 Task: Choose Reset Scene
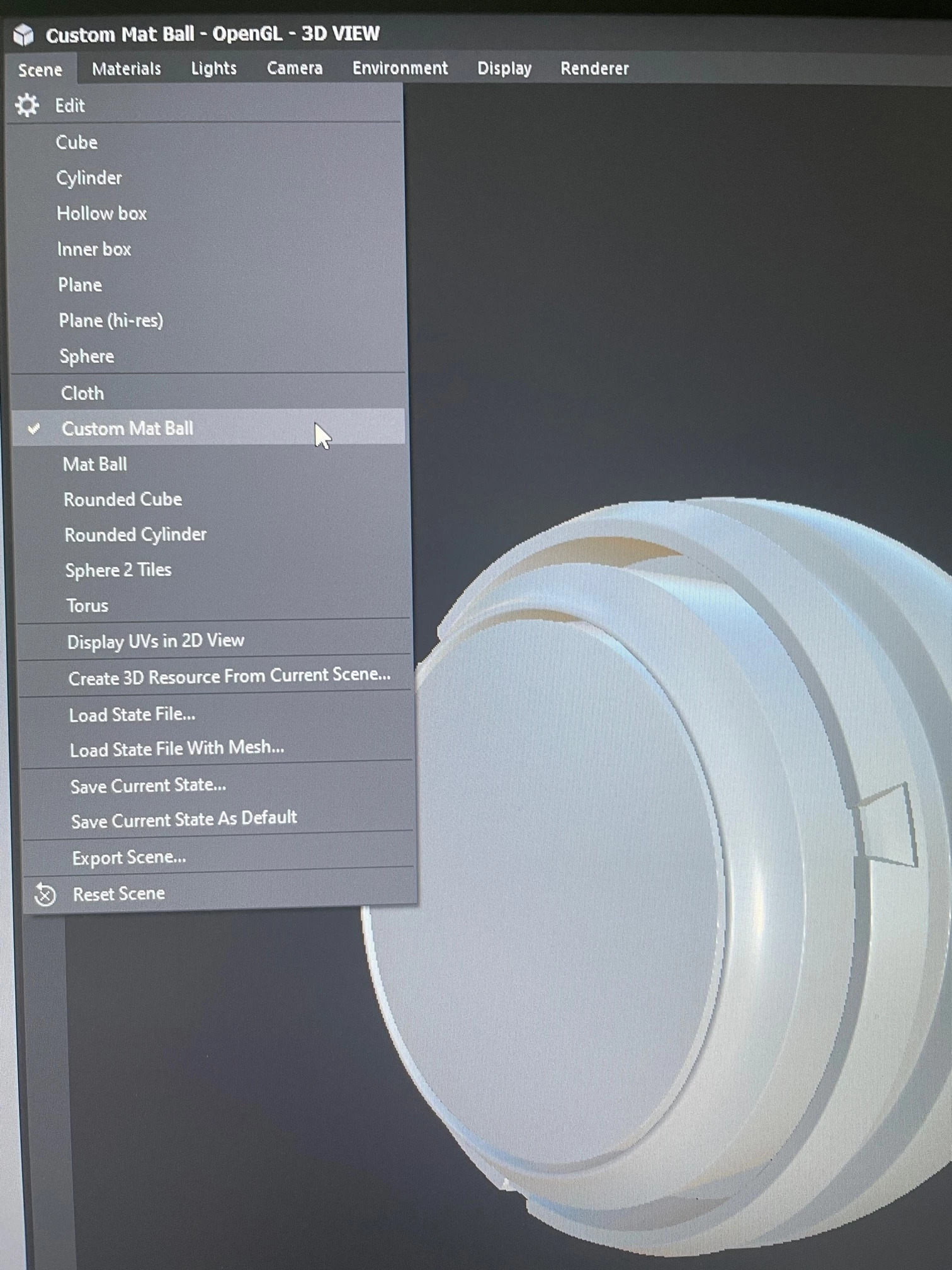point(220,893)
